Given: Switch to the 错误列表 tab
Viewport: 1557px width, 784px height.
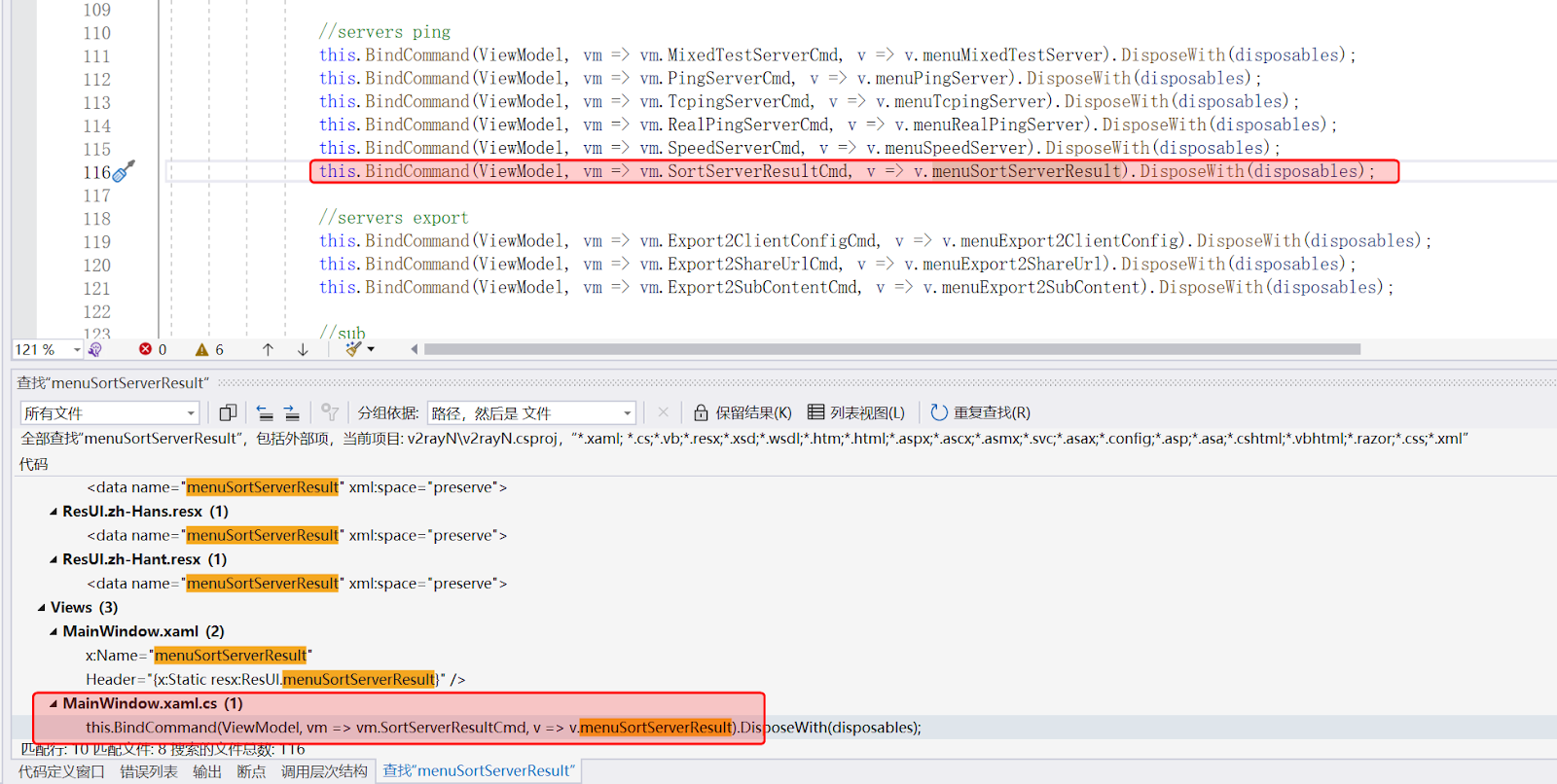Looking at the screenshot, I should tap(149, 771).
